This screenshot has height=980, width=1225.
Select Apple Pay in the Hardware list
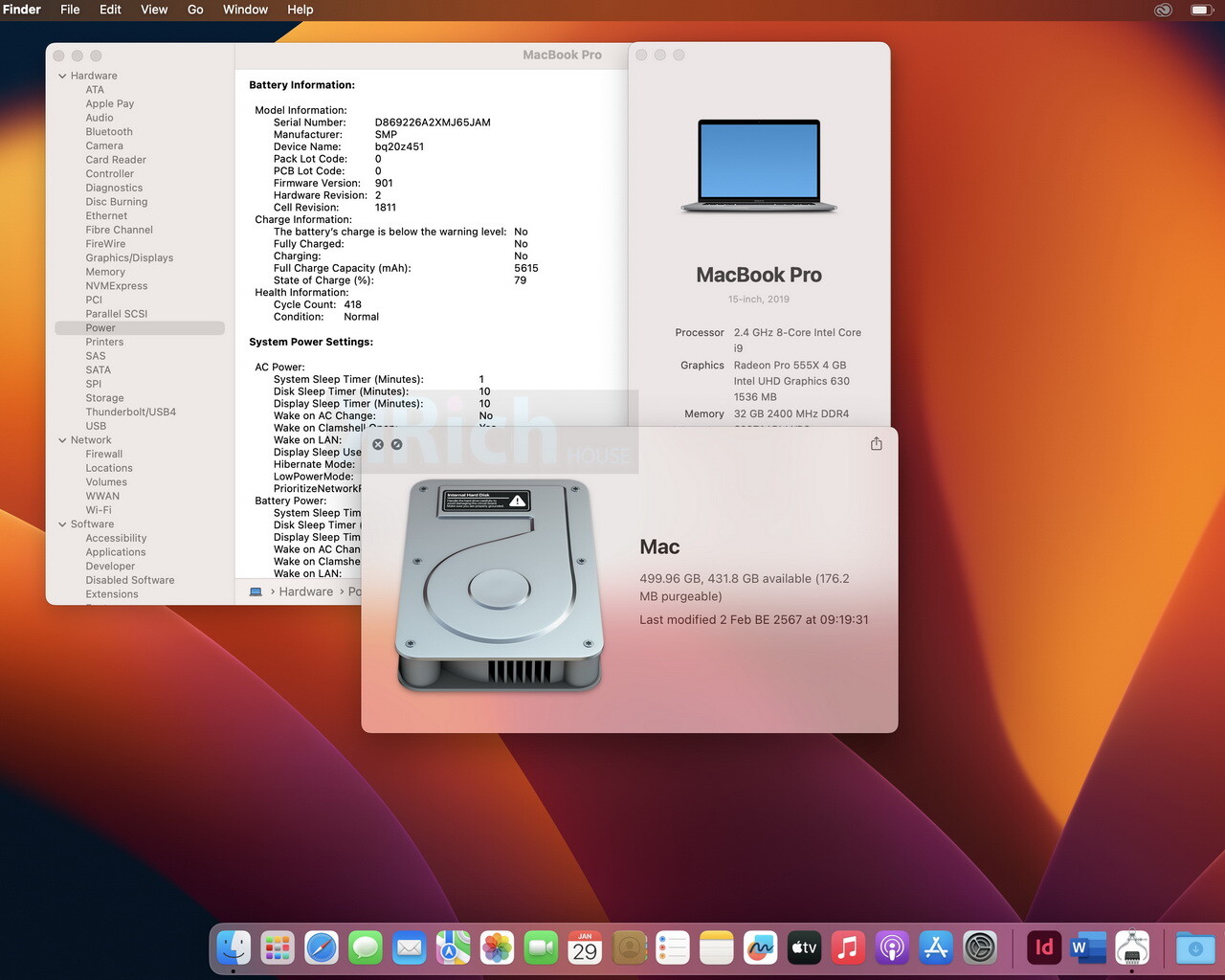coord(110,103)
